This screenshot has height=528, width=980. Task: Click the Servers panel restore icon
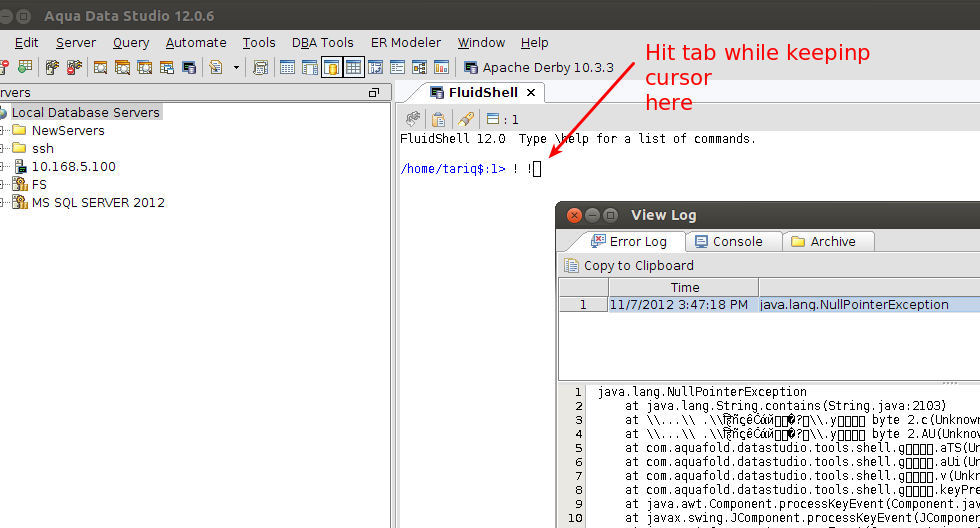click(374, 92)
